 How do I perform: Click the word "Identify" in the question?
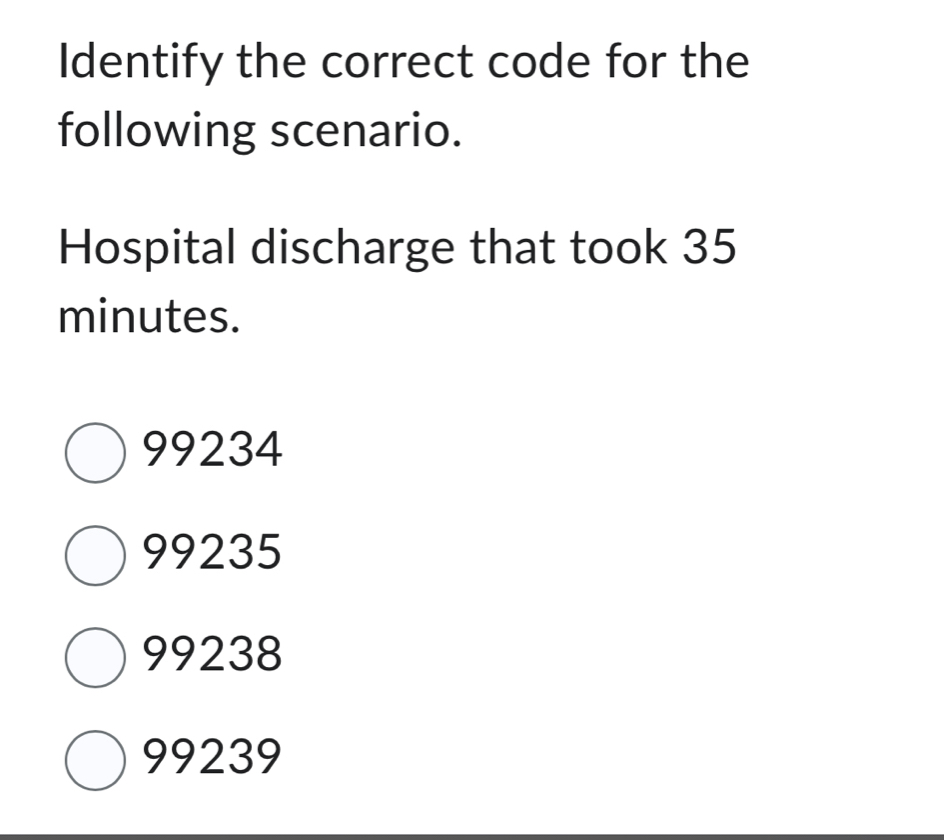(141, 62)
